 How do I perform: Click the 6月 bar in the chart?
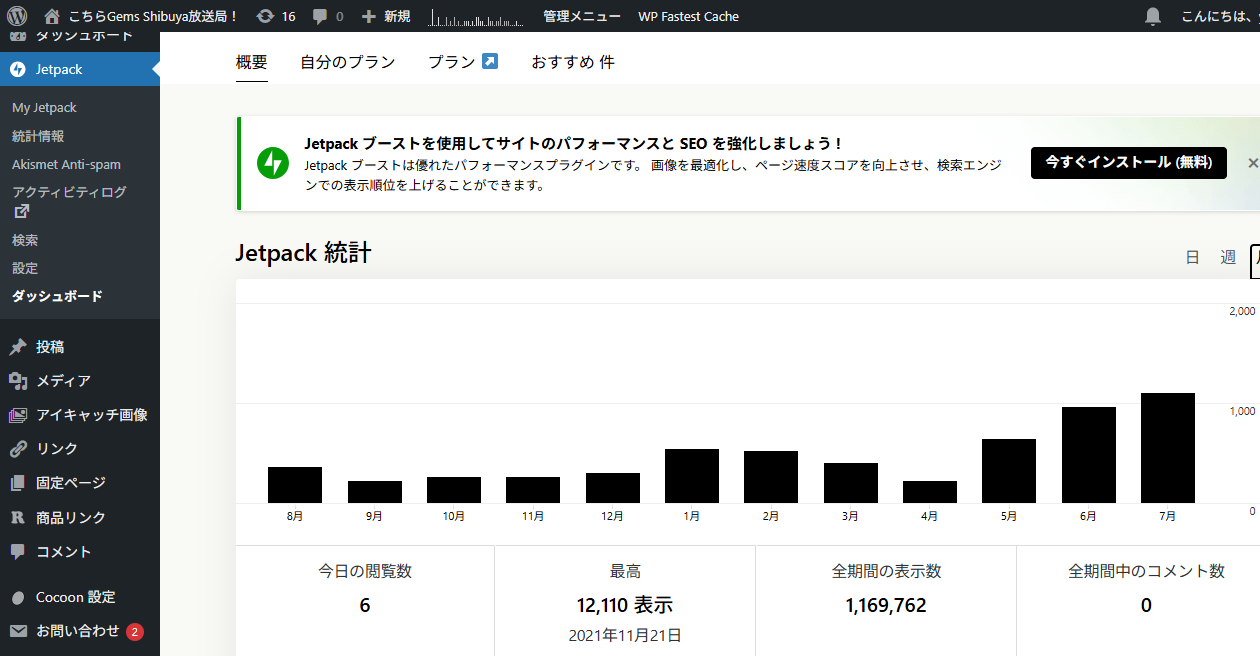click(x=1089, y=455)
